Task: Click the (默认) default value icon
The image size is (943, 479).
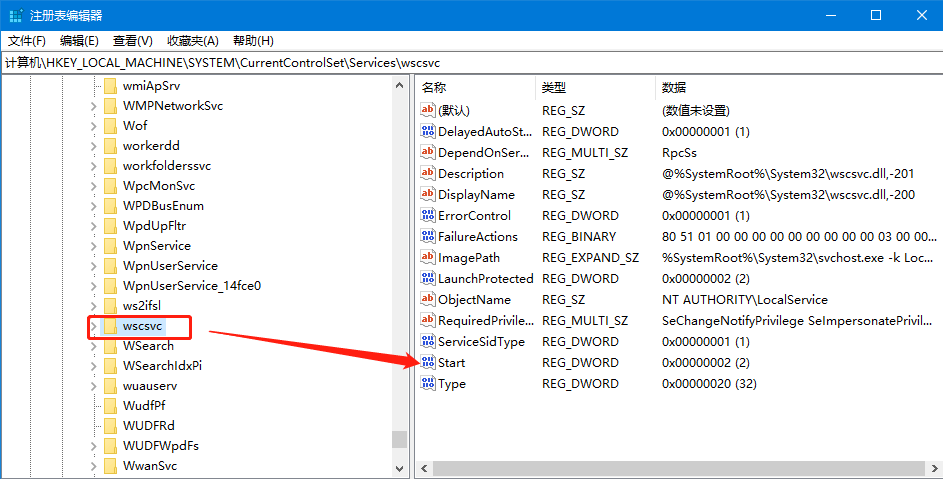Action: click(428, 110)
